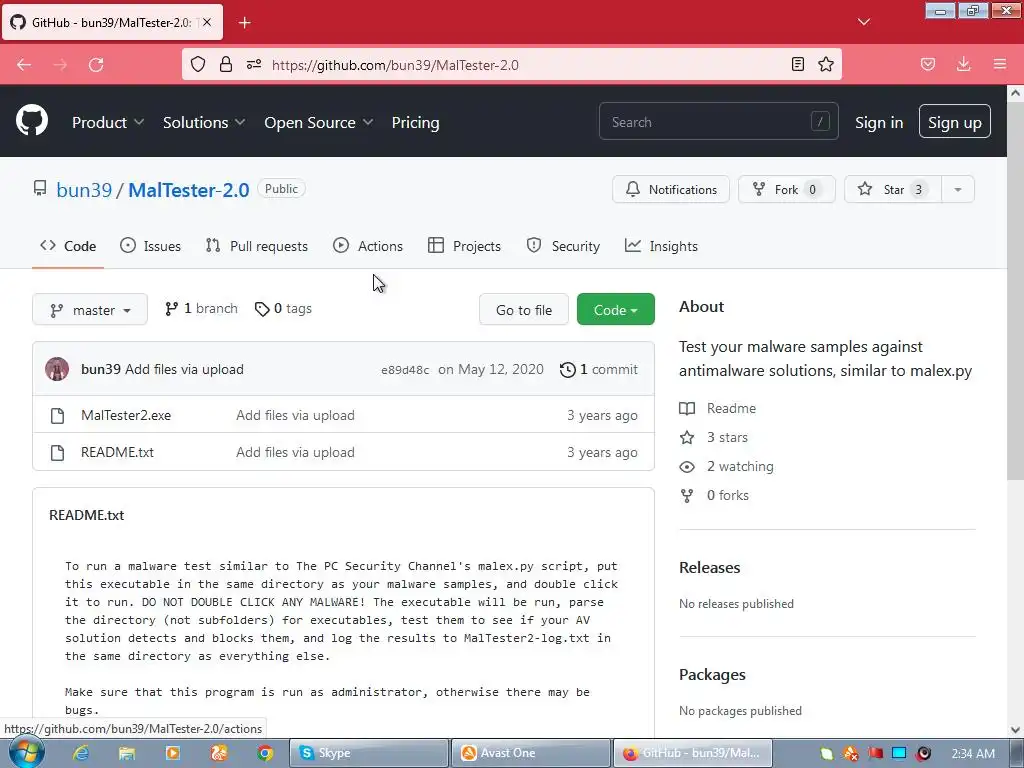
Task: Select the Code tab
Action: 68,246
